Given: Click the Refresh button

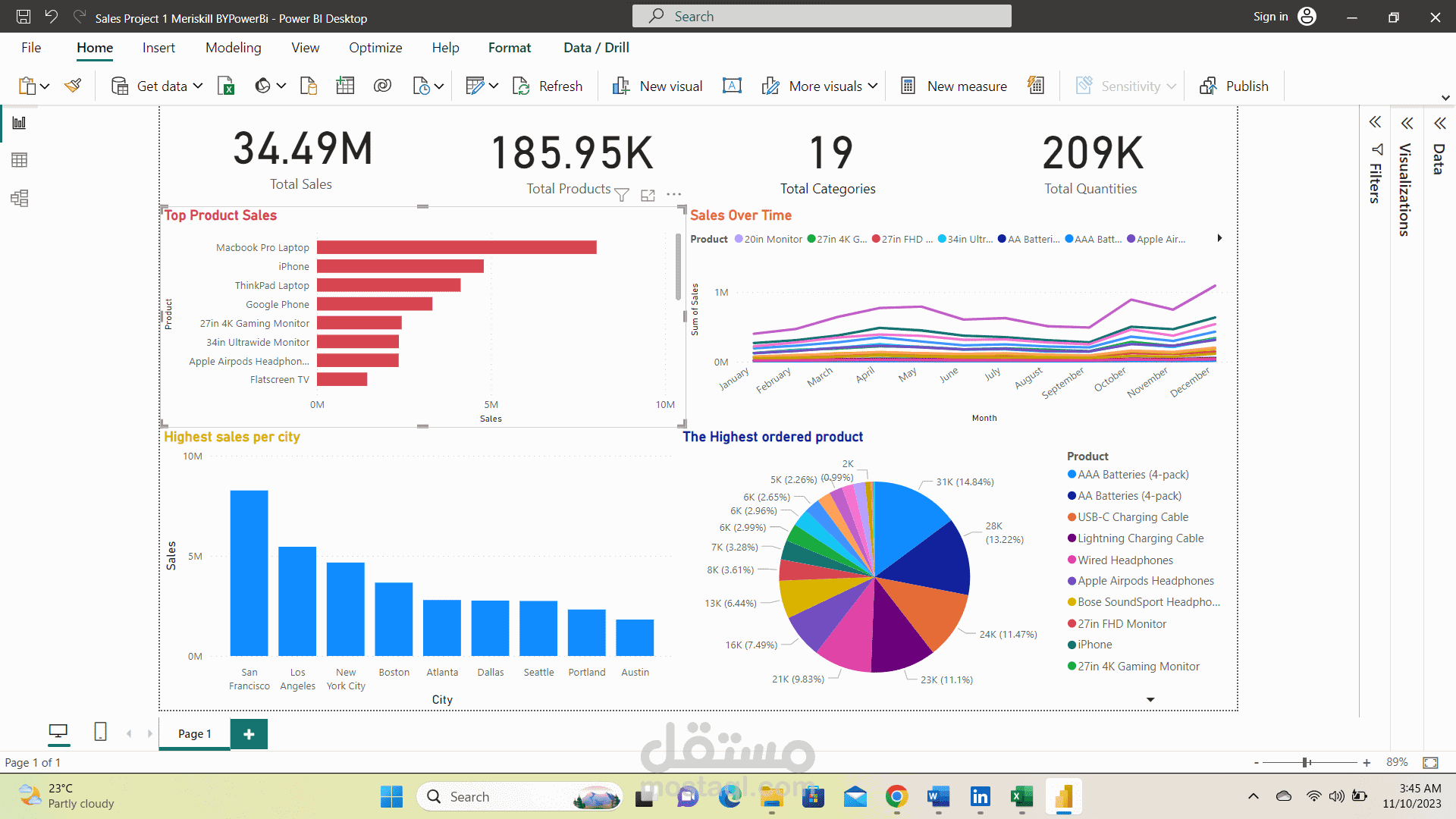Looking at the screenshot, I should [x=548, y=86].
